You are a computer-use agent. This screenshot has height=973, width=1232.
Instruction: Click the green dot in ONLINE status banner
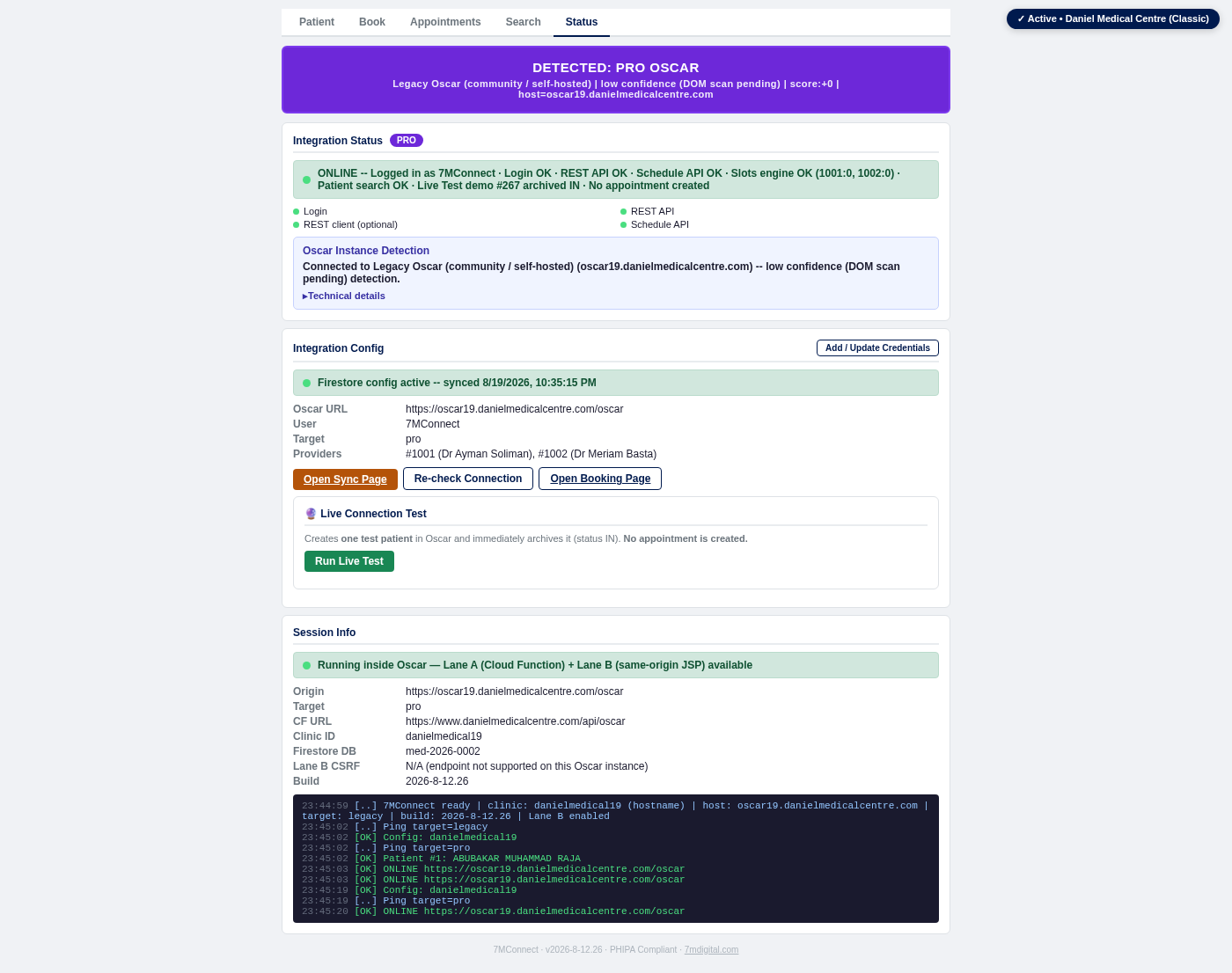pyautogui.click(x=307, y=179)
